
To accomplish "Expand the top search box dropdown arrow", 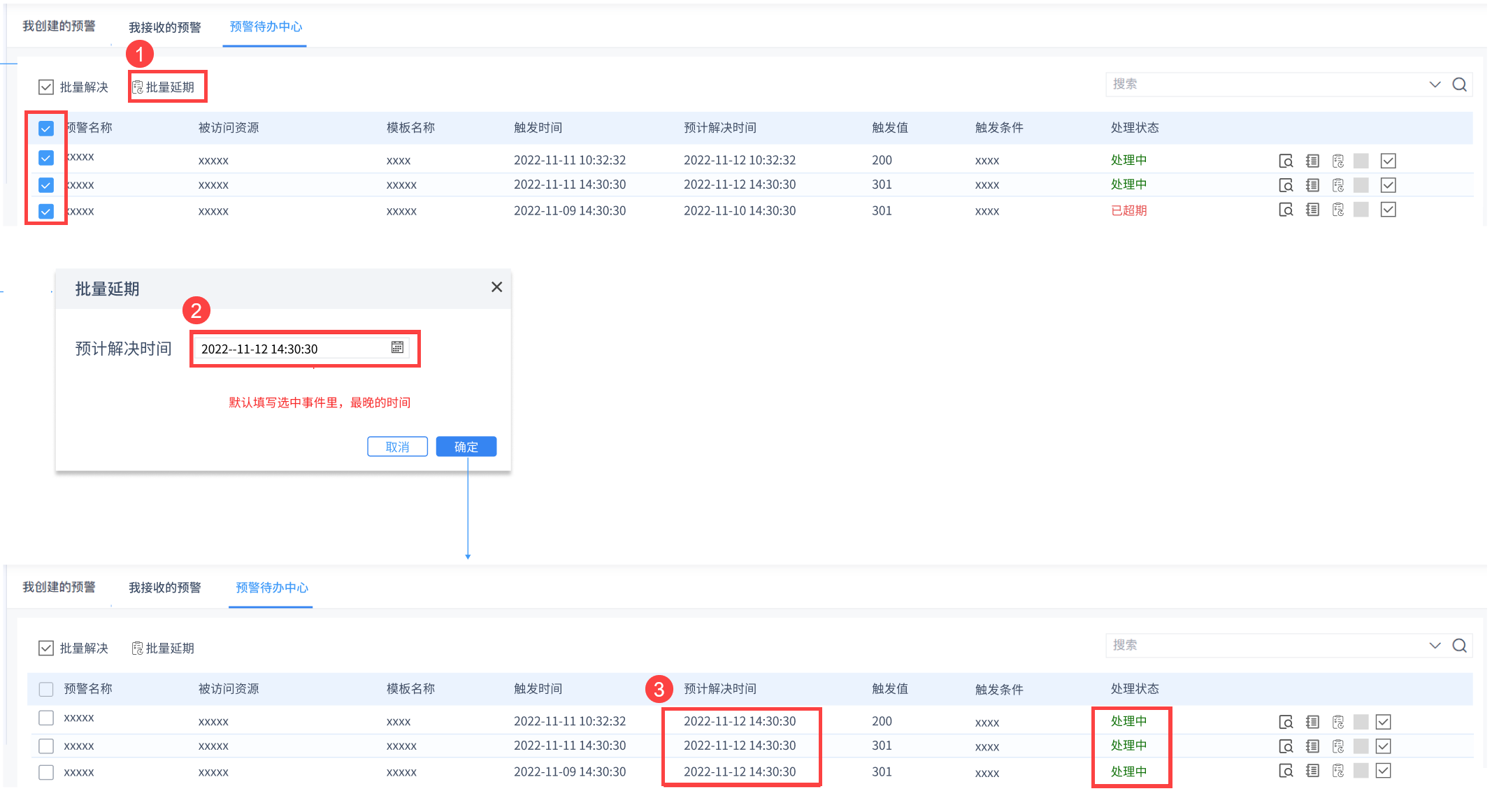I will click(1435, 85).
